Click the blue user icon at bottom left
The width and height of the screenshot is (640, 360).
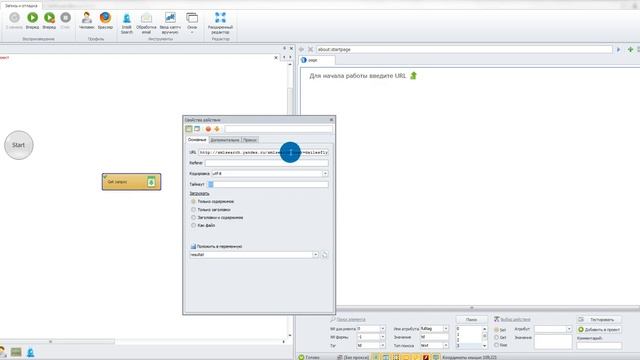[x=31, y=352]
